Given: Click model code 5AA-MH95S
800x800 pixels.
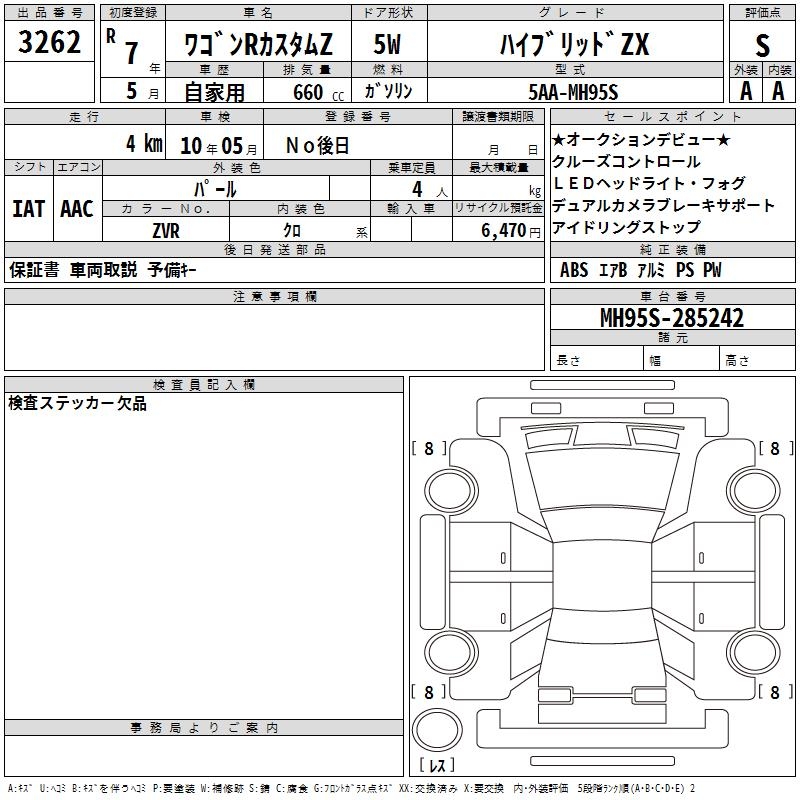Looking at the screenshot, I should point(573,92).
